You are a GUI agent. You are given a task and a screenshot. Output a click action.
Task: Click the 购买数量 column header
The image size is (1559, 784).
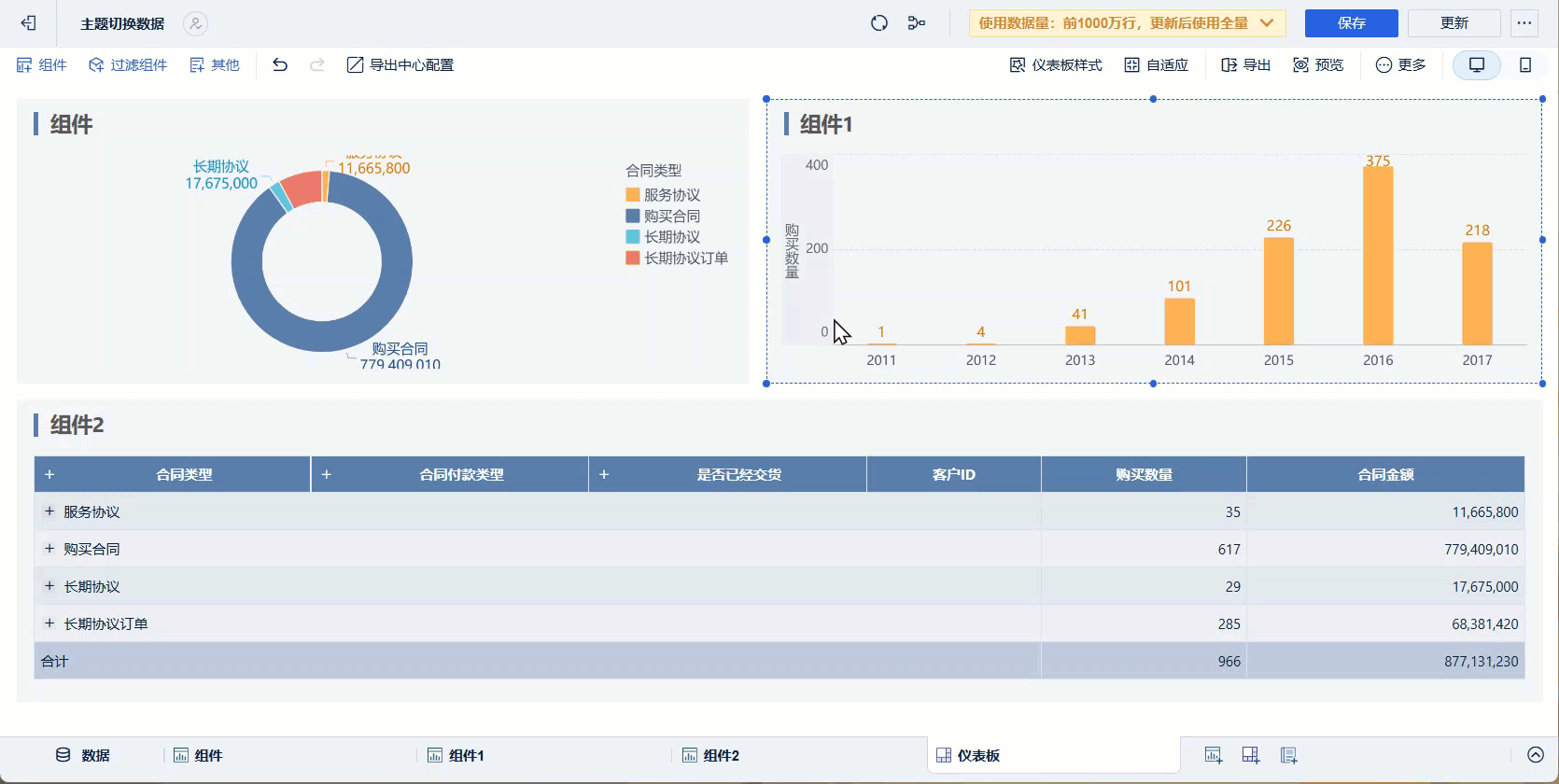1144,474
